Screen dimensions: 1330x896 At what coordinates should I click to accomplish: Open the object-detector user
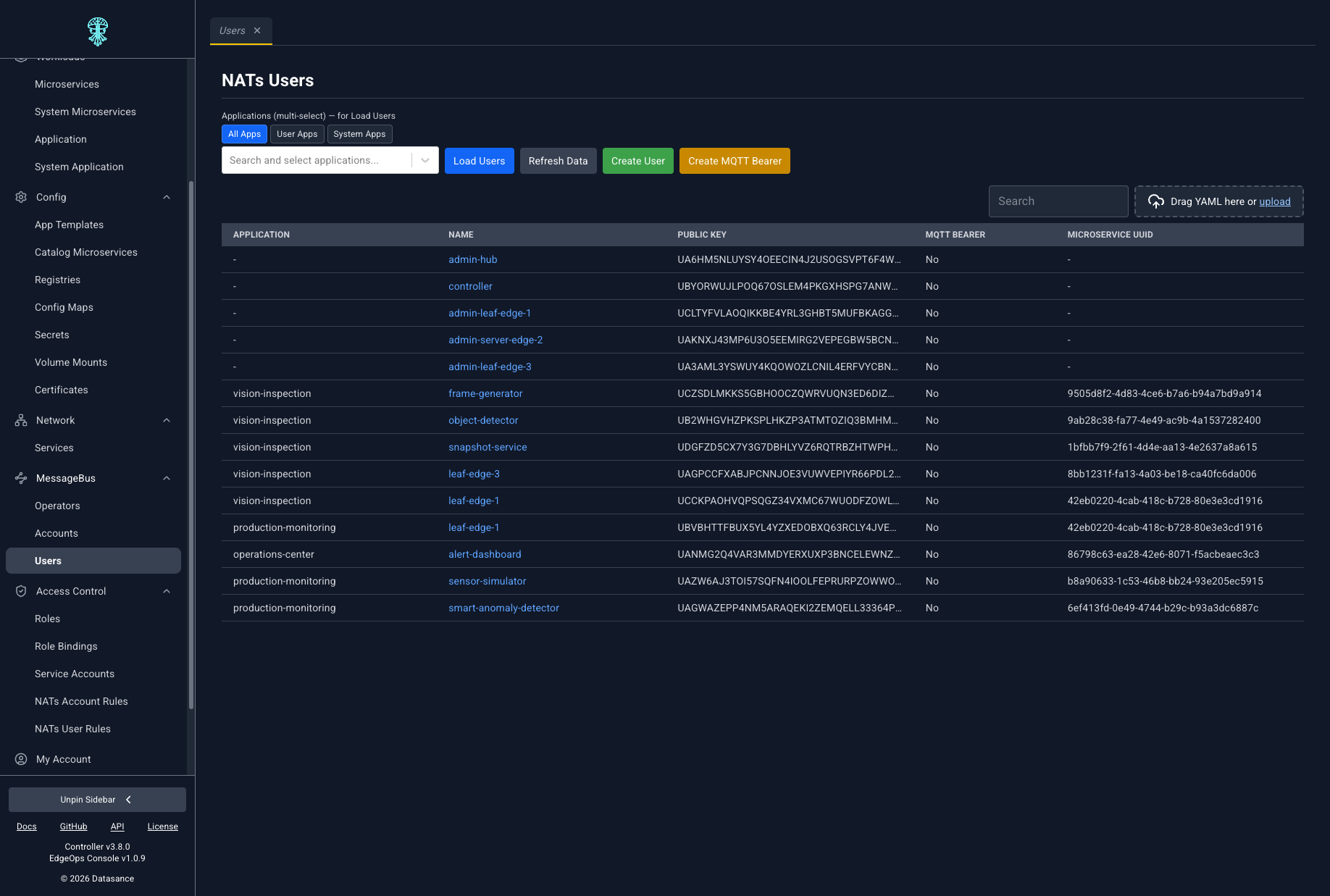(483, 420)
